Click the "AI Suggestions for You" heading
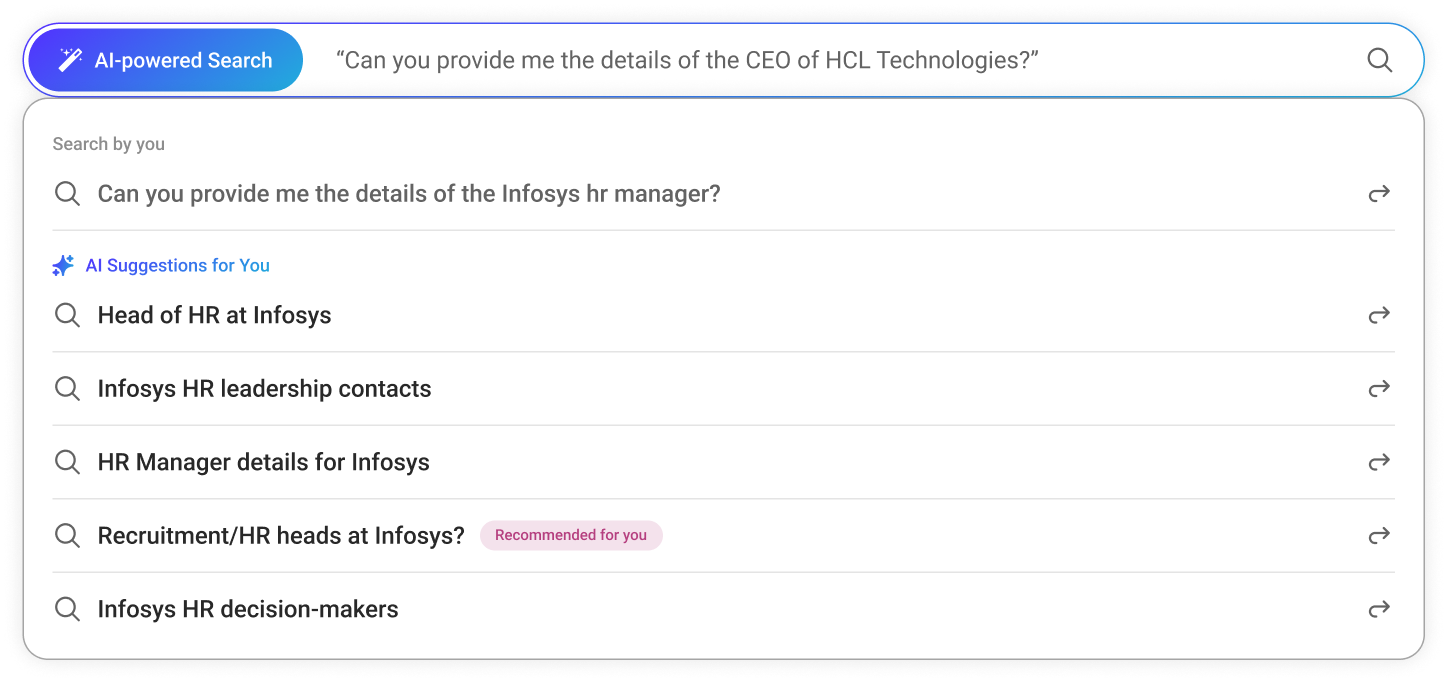Screen dimensions: 1448x683 coord(178,266)
